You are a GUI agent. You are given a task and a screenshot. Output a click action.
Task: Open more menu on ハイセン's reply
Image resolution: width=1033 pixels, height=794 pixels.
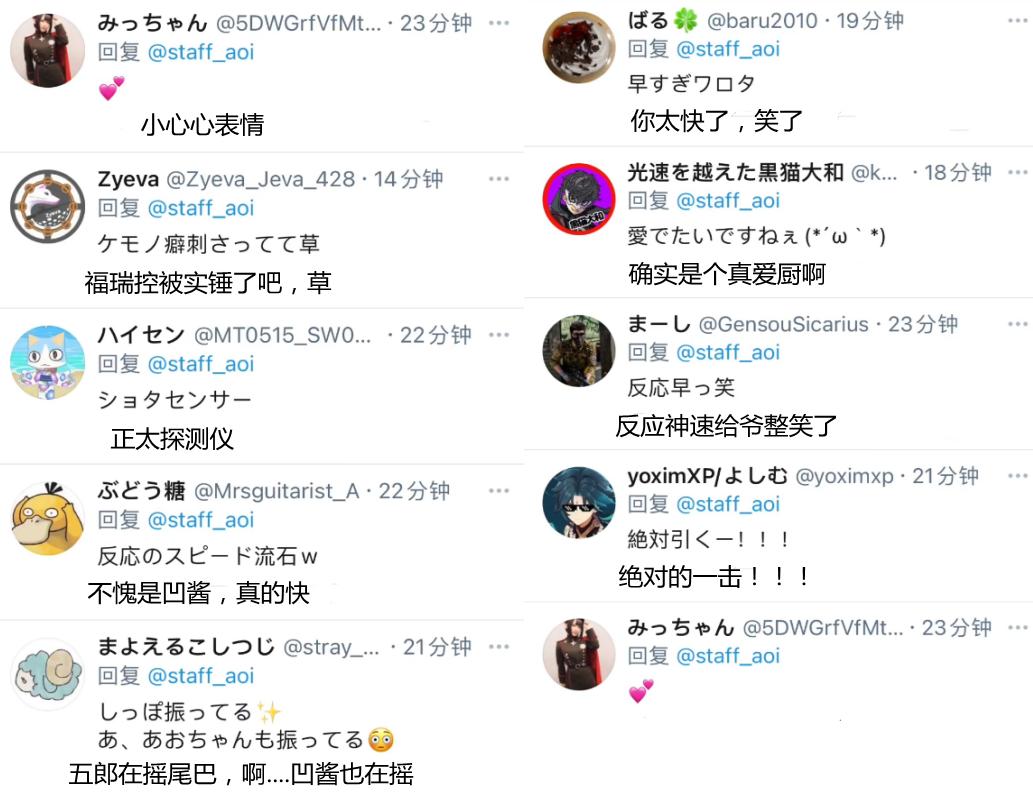tap(499, 335)
